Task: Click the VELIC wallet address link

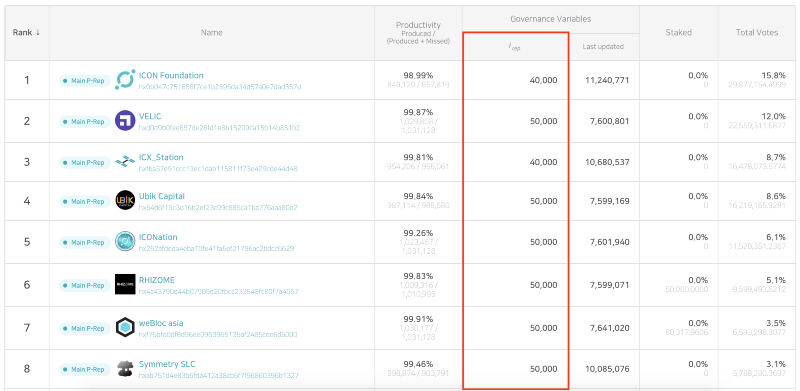Action: pos(219,128)
